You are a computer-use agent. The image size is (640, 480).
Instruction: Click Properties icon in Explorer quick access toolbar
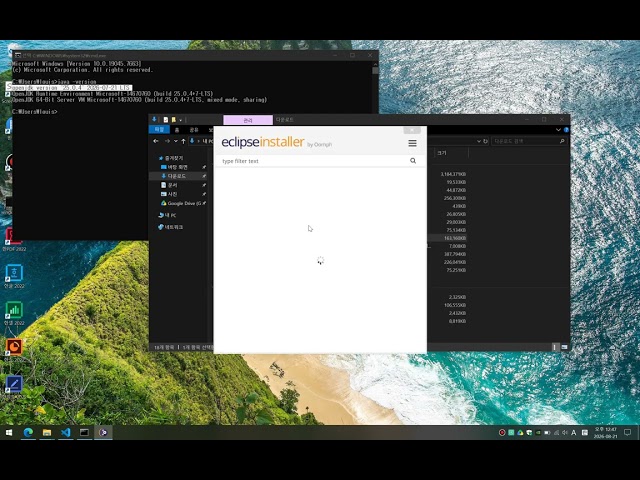pyautogui.click(x=166, y=120)
